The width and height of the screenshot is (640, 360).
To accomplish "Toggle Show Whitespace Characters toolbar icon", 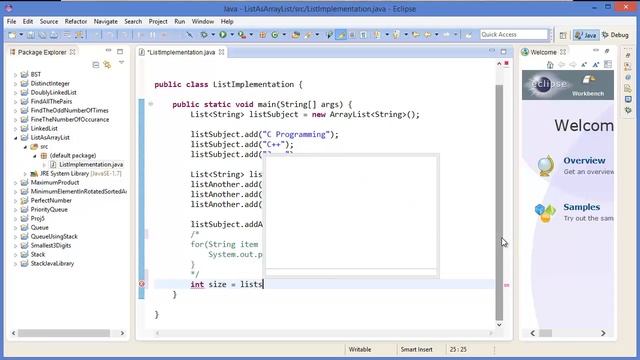I will (363, 35).
